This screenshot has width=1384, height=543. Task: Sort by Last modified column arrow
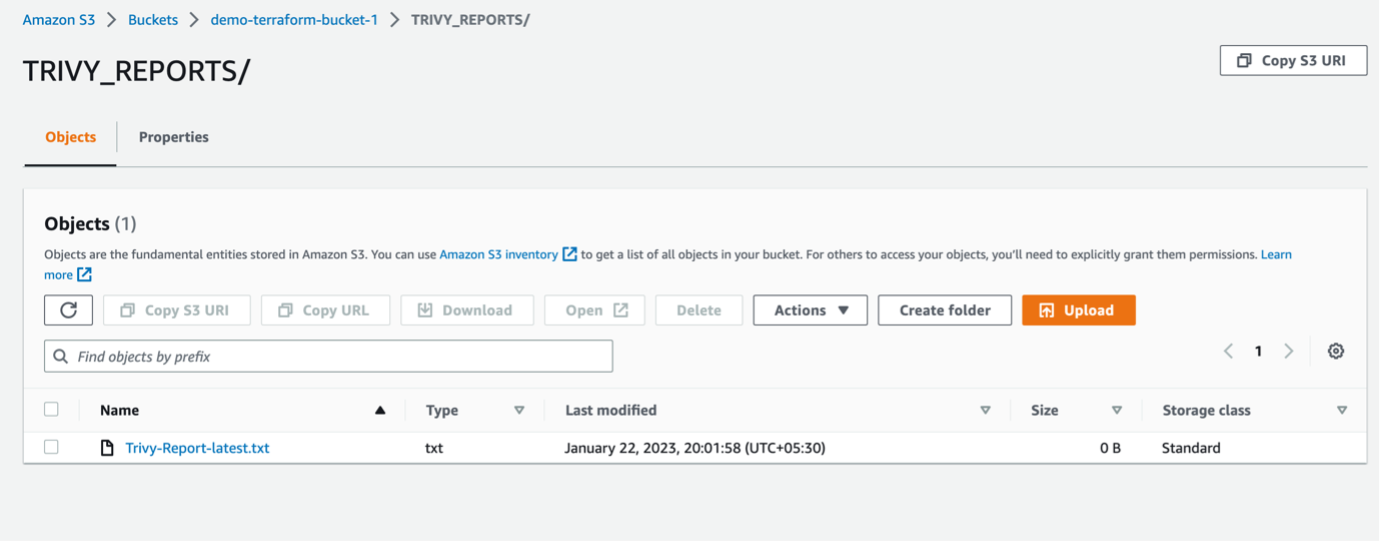tap(985, 410)
